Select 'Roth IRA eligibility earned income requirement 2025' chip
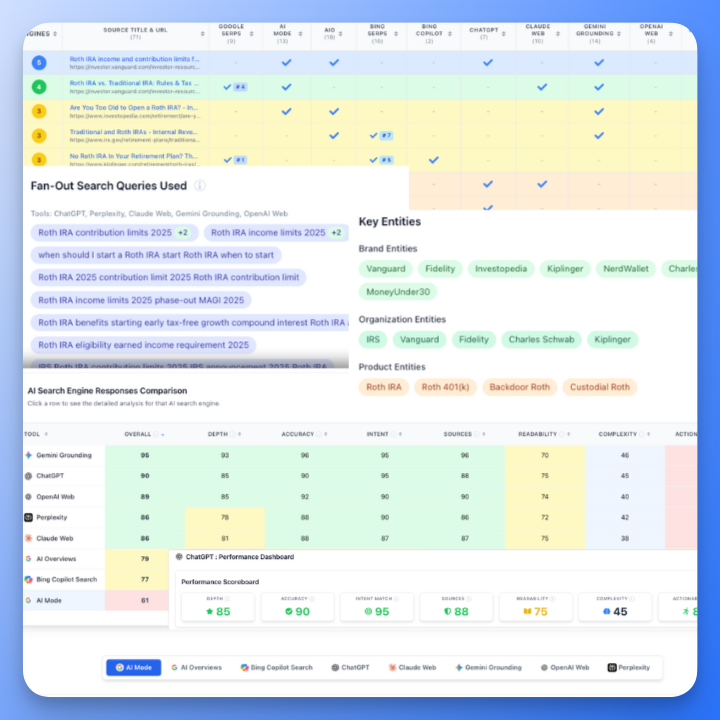Viewport: 720px width, 720px height. pos(143,345)
